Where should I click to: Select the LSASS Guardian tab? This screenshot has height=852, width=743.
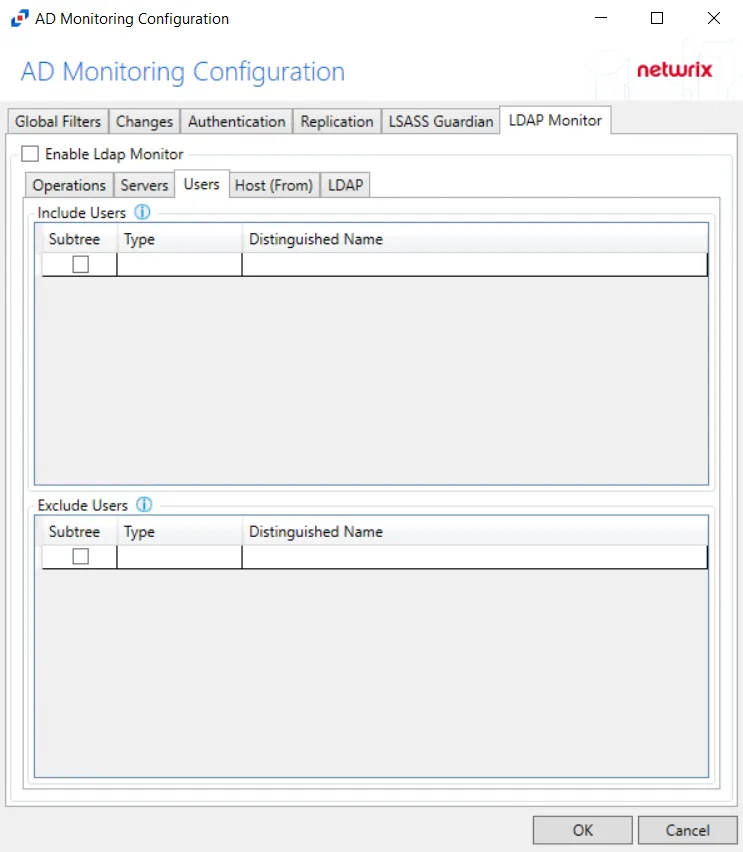tap(441, 121)
